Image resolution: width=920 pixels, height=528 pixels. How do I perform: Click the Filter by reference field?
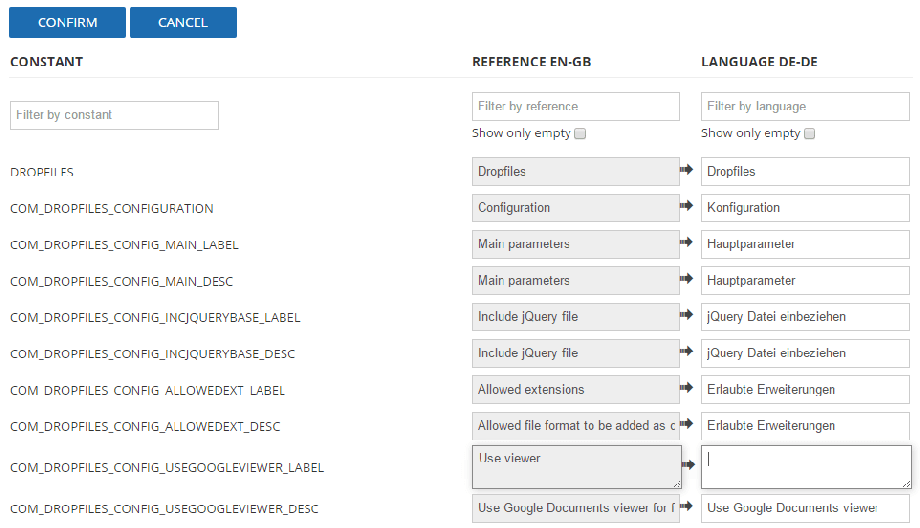click(575, 106)
